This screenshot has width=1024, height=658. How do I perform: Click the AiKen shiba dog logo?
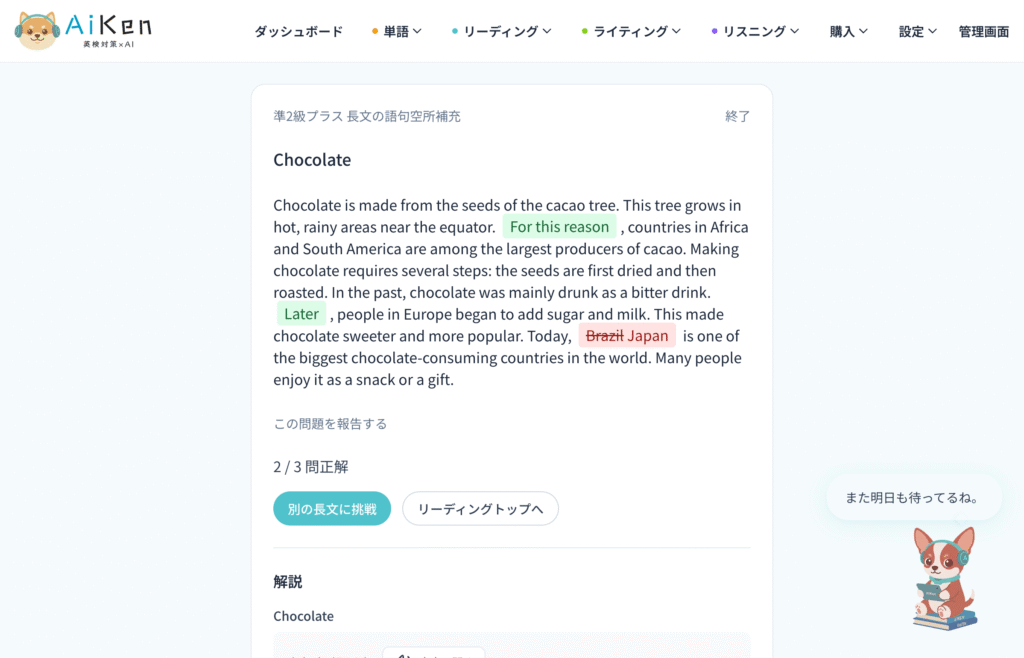37,31
